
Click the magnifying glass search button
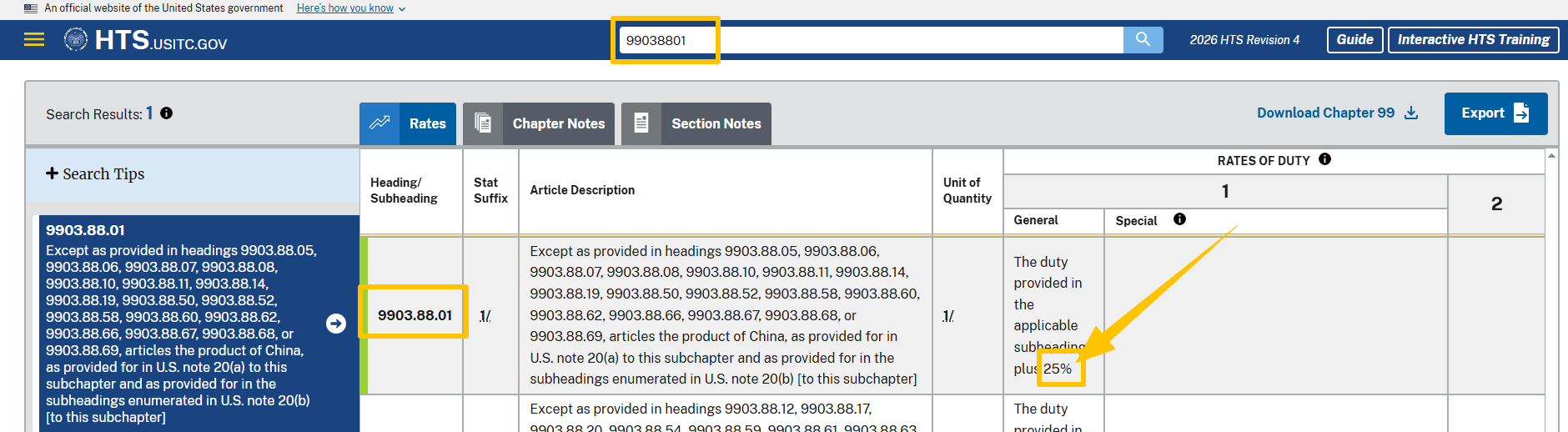pos(1143,39)
